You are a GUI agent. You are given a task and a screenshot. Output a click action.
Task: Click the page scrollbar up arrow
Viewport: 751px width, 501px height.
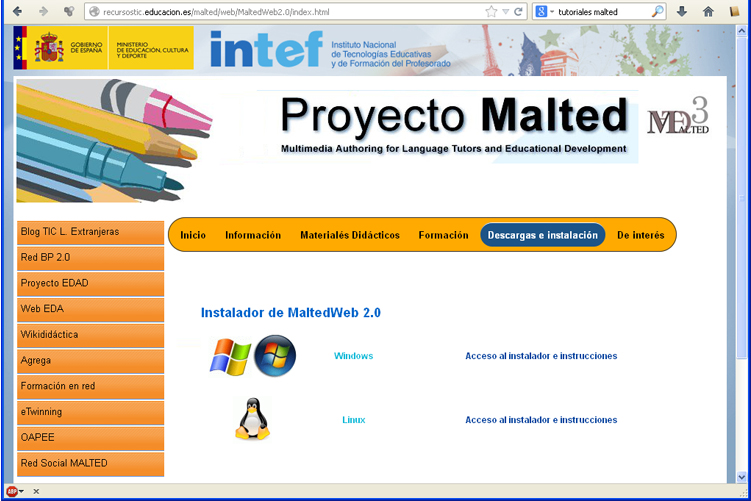pyautogui.click(x=741, y=31)
